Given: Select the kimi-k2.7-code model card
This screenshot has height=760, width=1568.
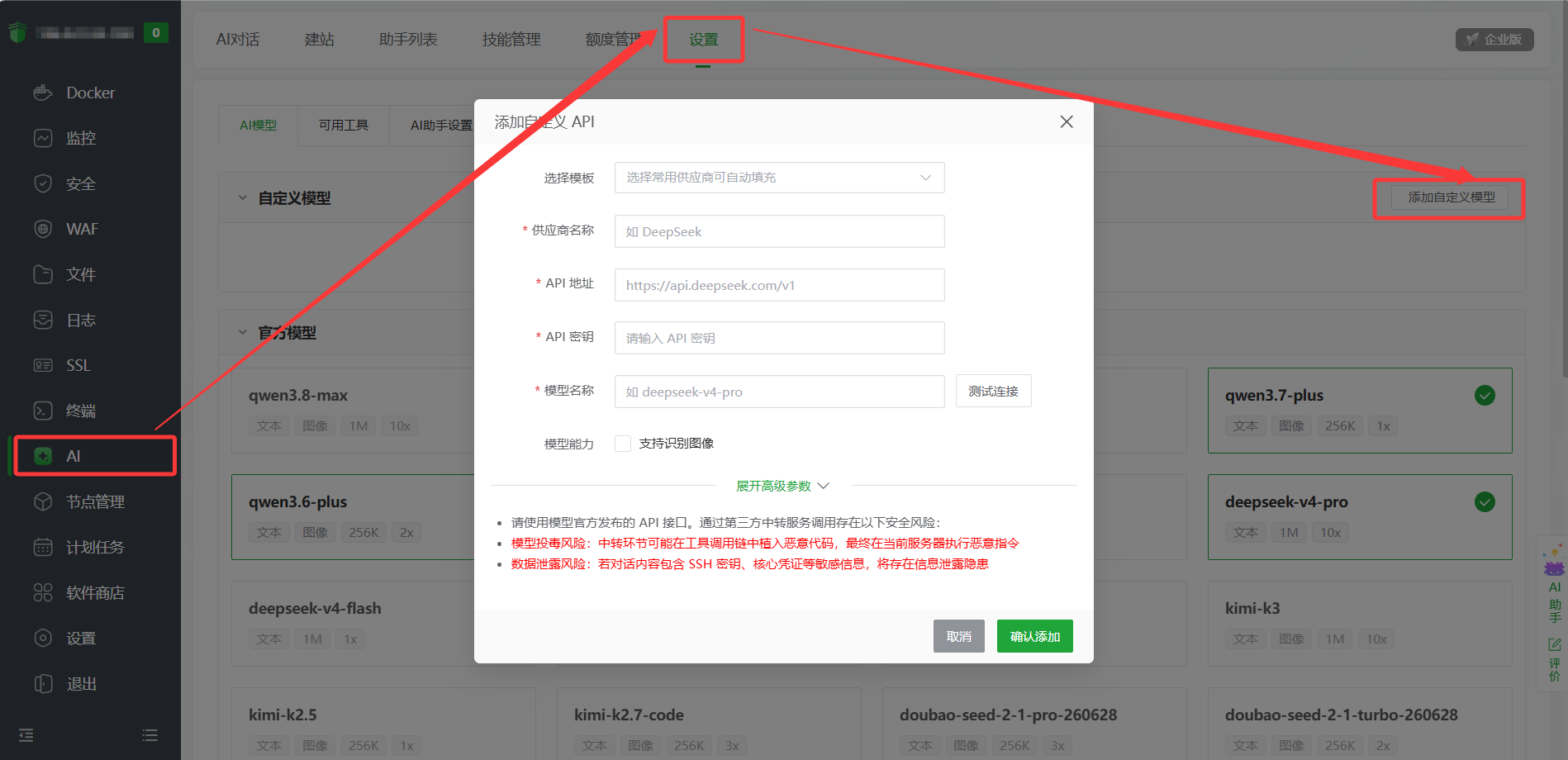Looking at the screenshot, I should tap(709, 724).
